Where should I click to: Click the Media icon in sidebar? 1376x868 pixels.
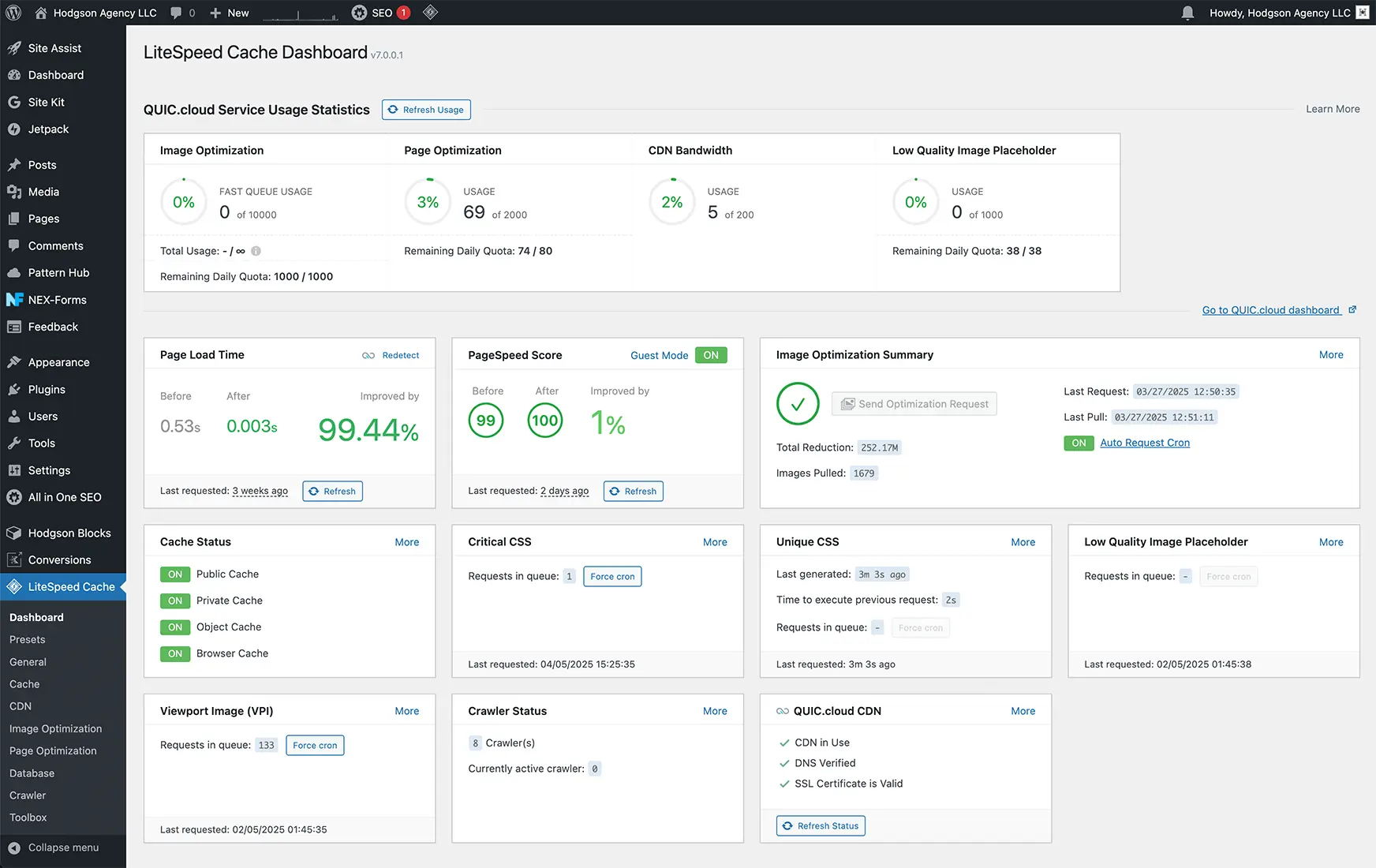click(x=14, y=192)
